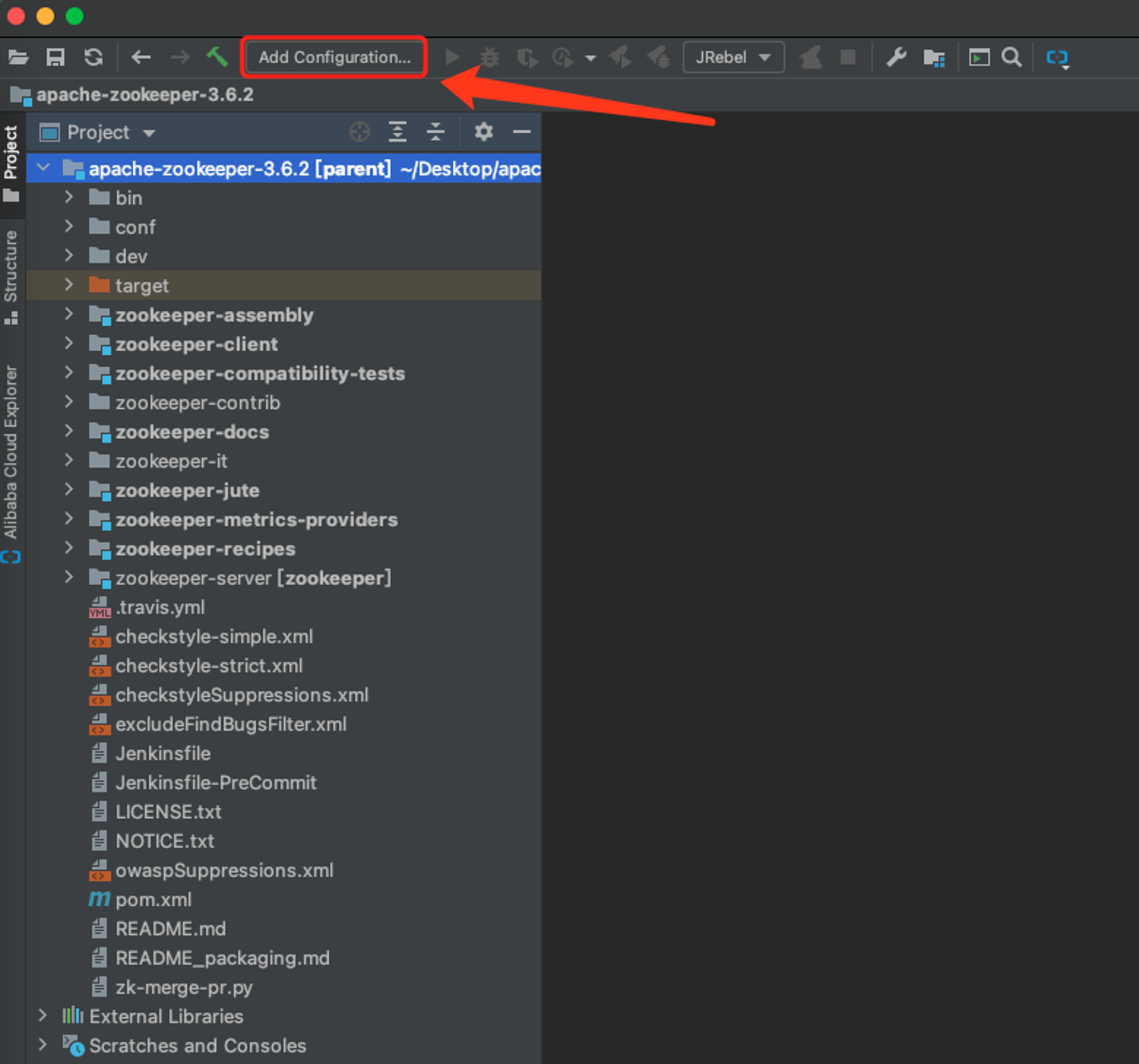Search everywhere with the magnifier icon
Screen dimensions: 1139x1064
pos(1011,57)
